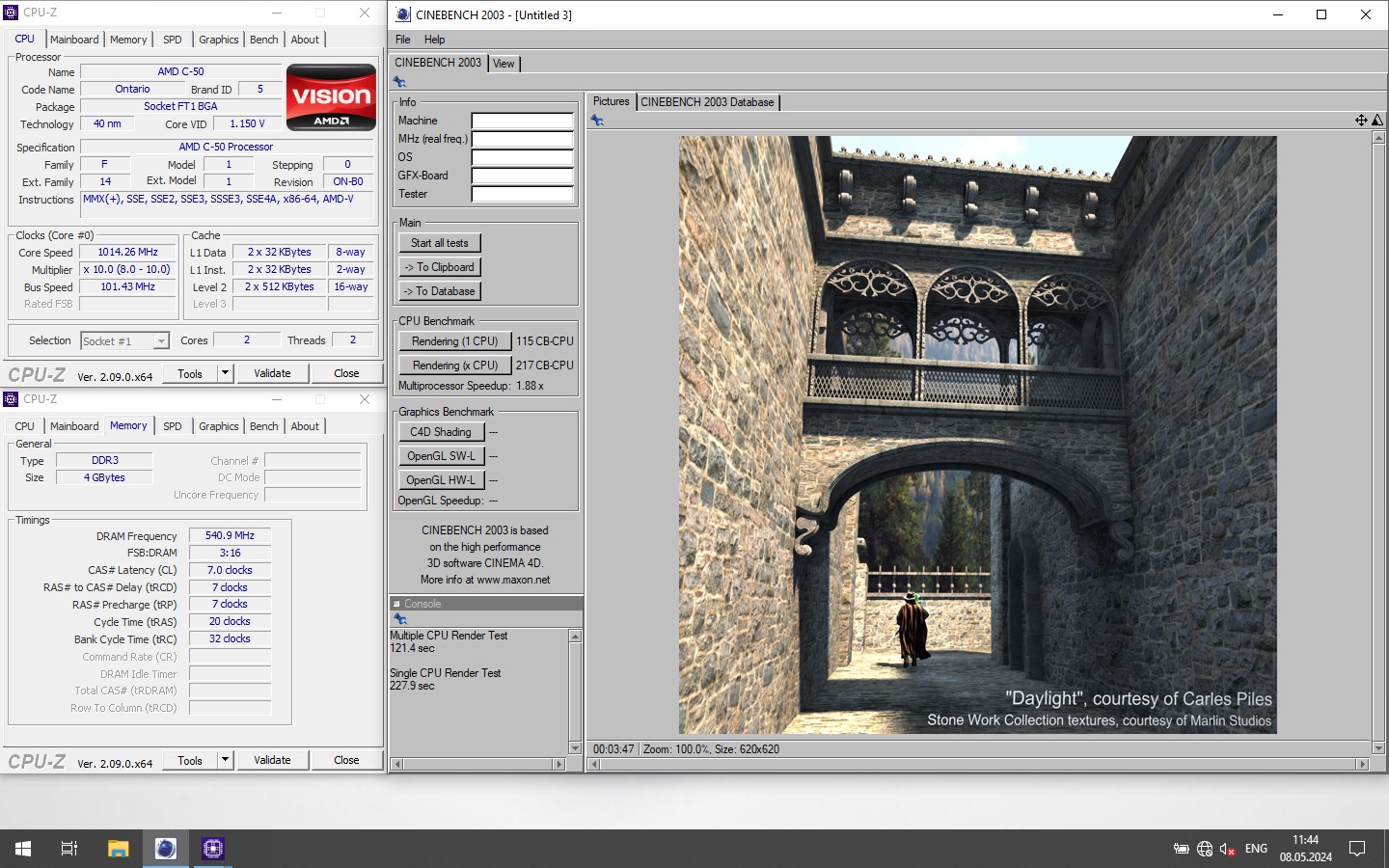Click Tools button in bottom CPU-Z window
Viewport: 1389px width, 868px height.
tap(190, 760)
